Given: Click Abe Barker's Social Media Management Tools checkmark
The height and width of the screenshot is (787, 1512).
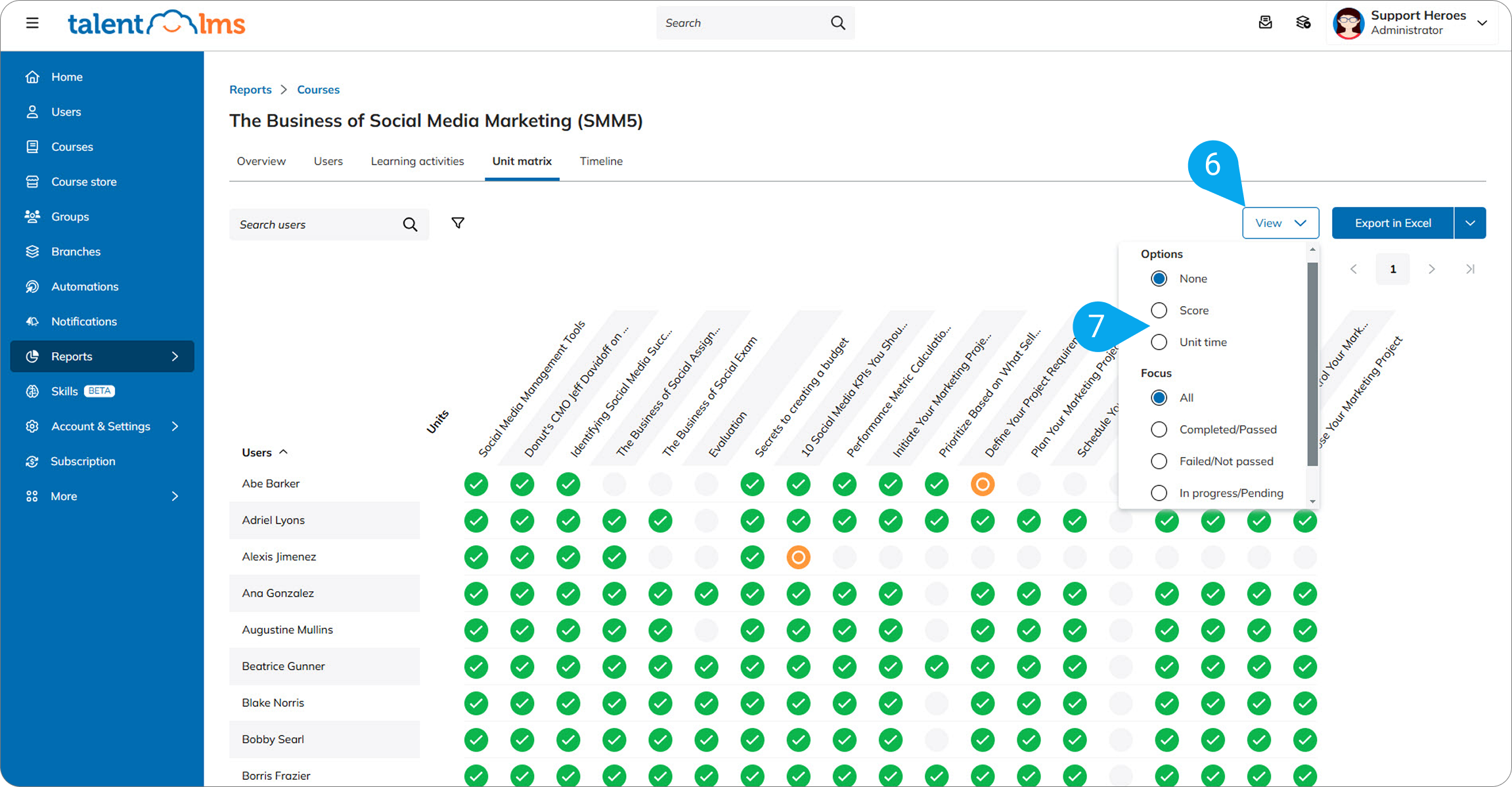Looking at the screenshot, I should pos(476,484).
